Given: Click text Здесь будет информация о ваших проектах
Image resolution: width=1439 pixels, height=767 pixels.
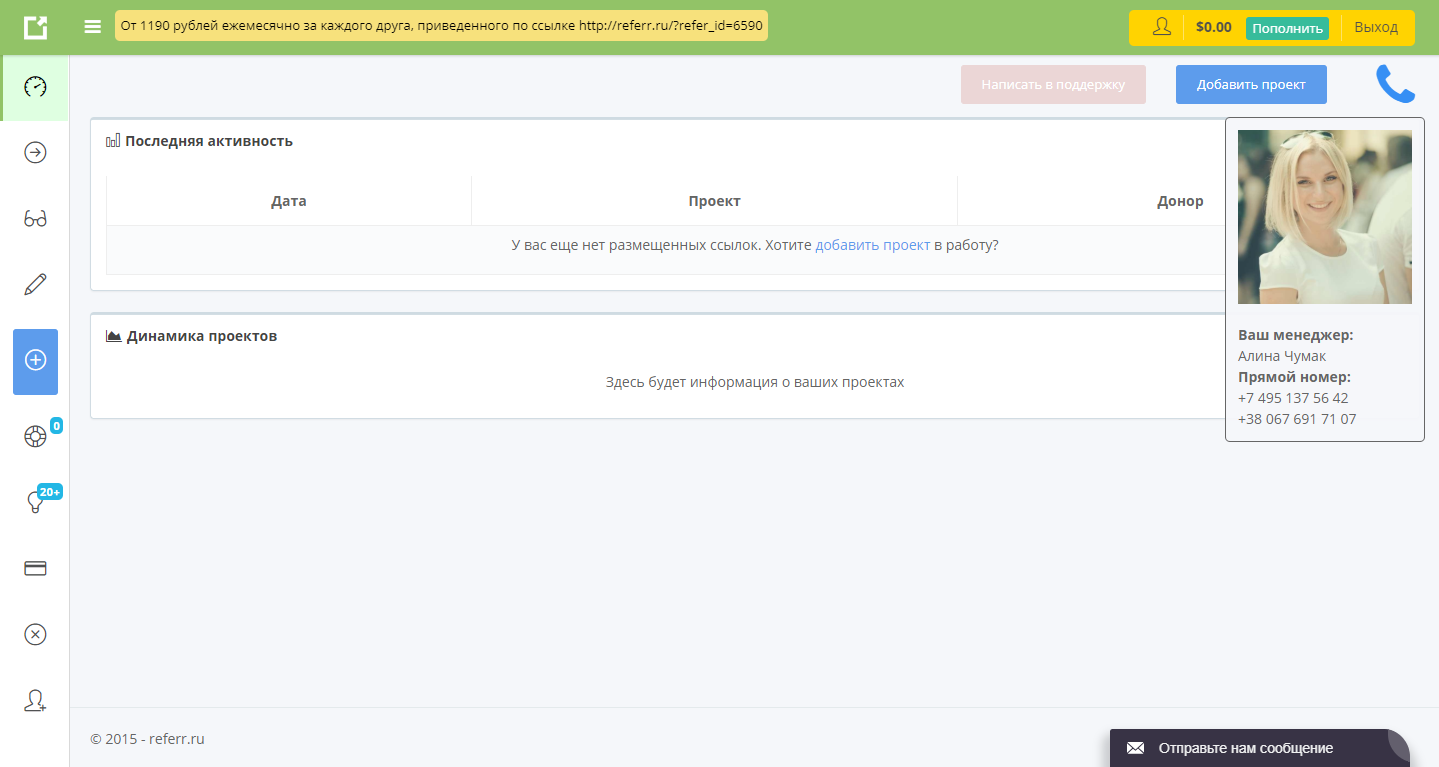Looking at the screenshot, I should [755, 382].
